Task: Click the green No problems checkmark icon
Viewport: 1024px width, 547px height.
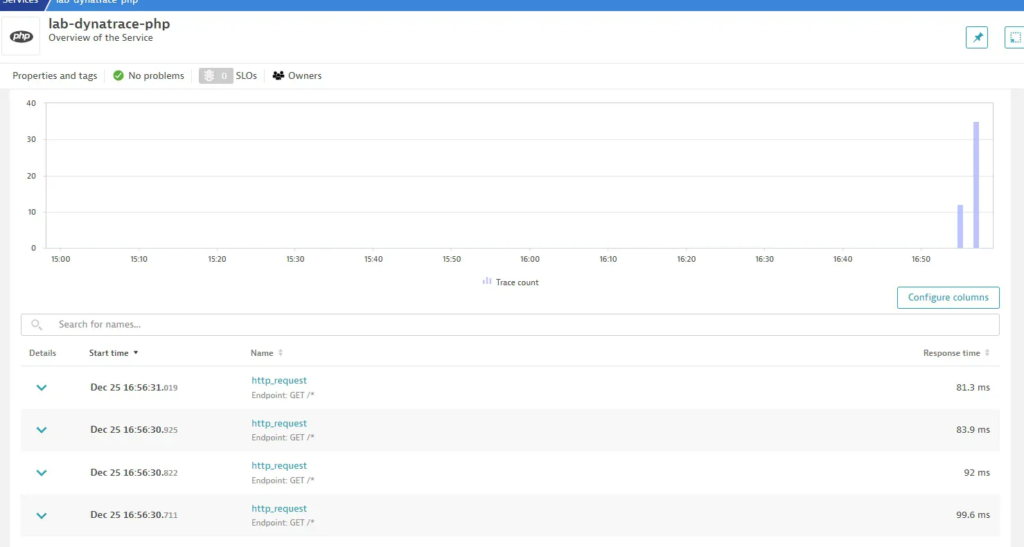Action: pyautogui.click(x=118, y=76)
